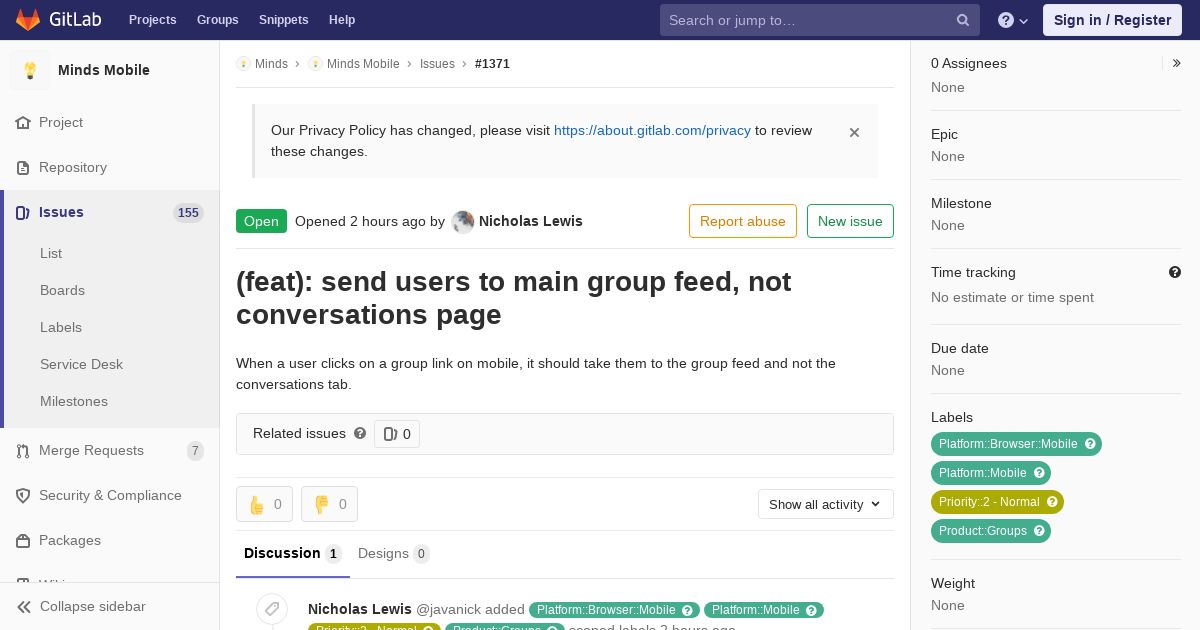
Task: Open Show all activity dropdown
Action: (x=826, y=504)
